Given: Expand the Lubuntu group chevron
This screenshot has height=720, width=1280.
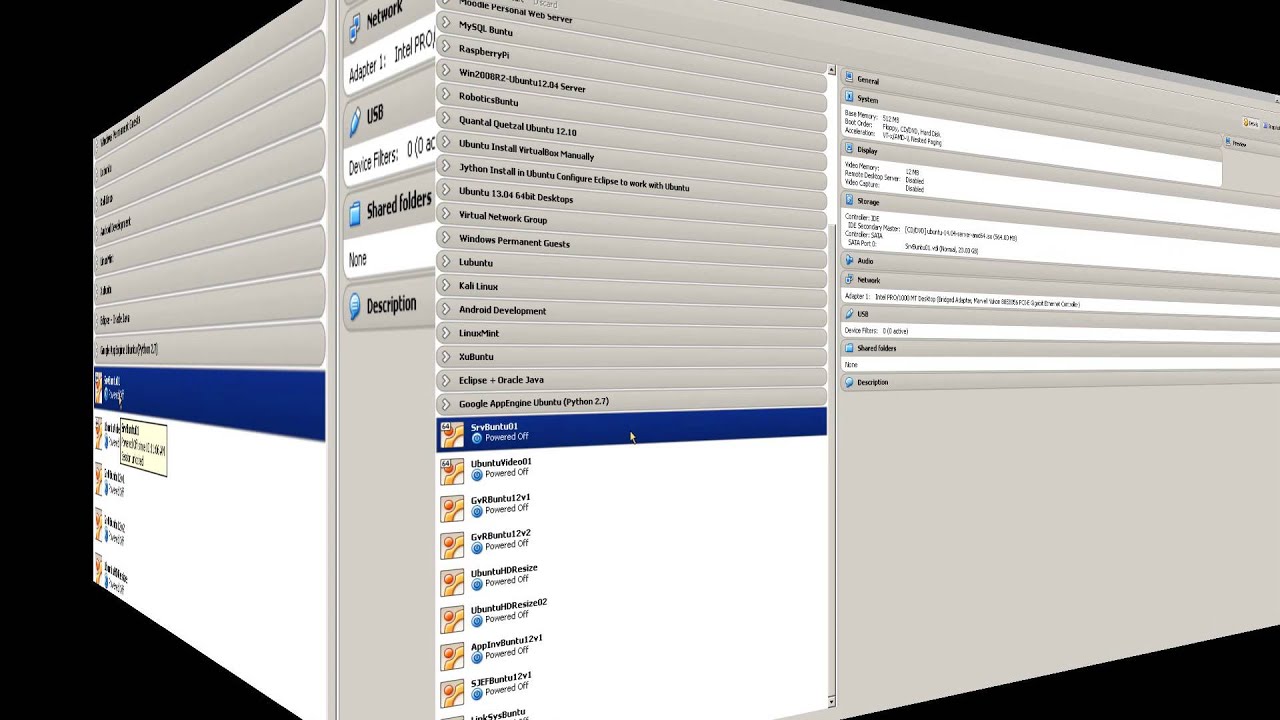Looking at the screenshot, I should pyautogui.click(x=446, y=262).
